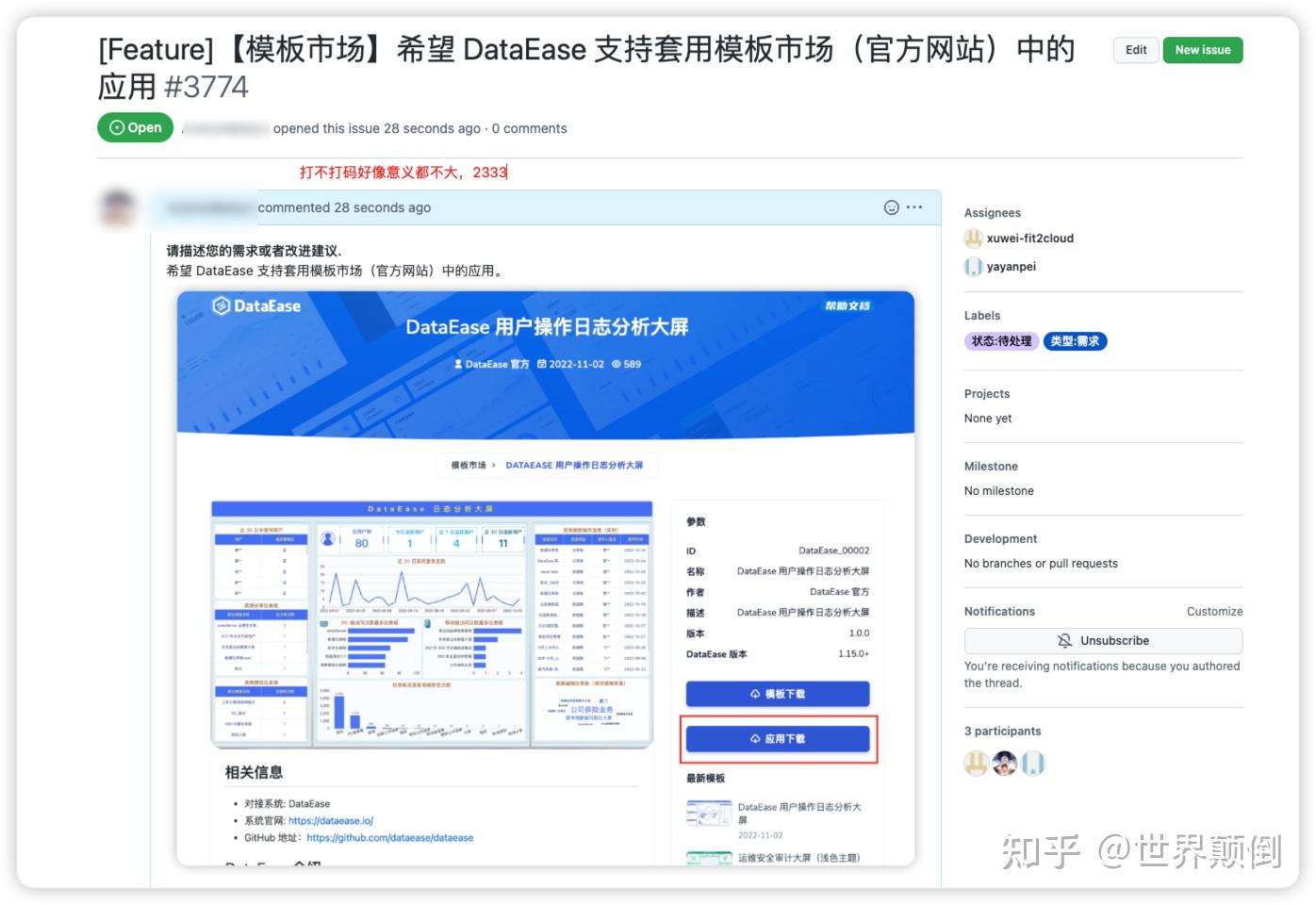Click the green New issue button
Image resolution: width=1316 pixels, height=905 pixels.
pos(1202,50)
